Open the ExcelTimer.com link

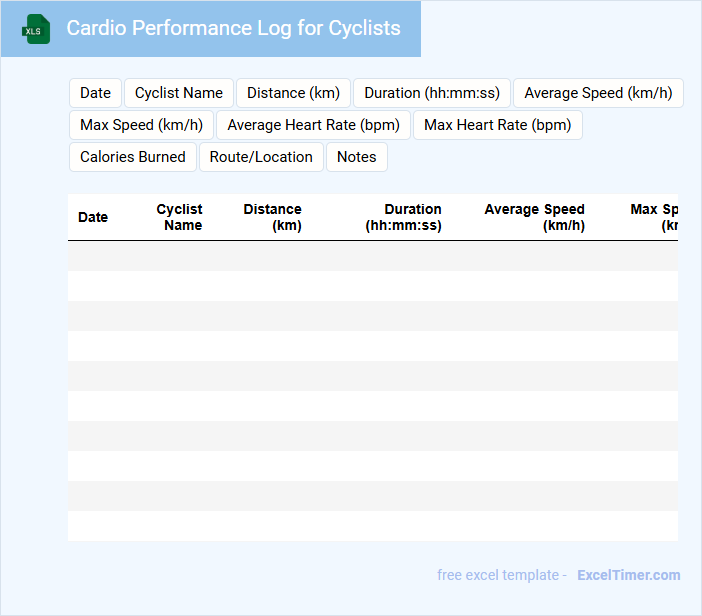[628, 575]
